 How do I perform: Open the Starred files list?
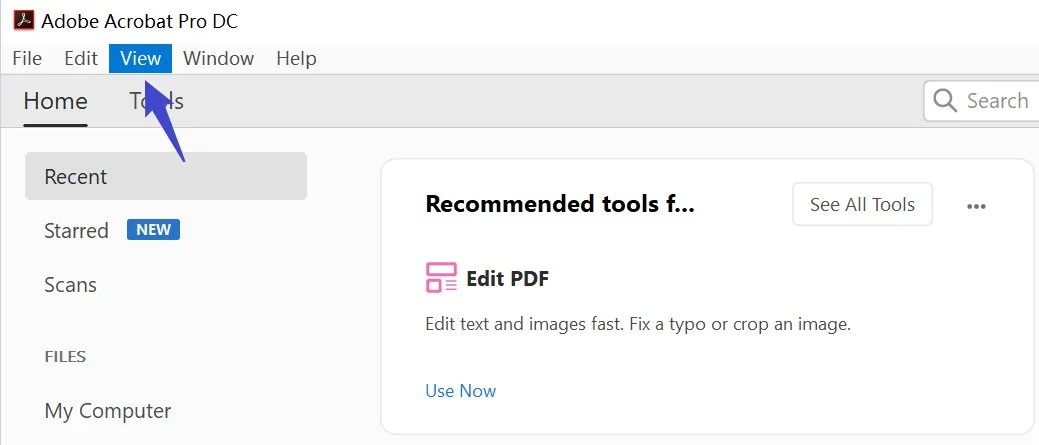click(x=76, y=231)
